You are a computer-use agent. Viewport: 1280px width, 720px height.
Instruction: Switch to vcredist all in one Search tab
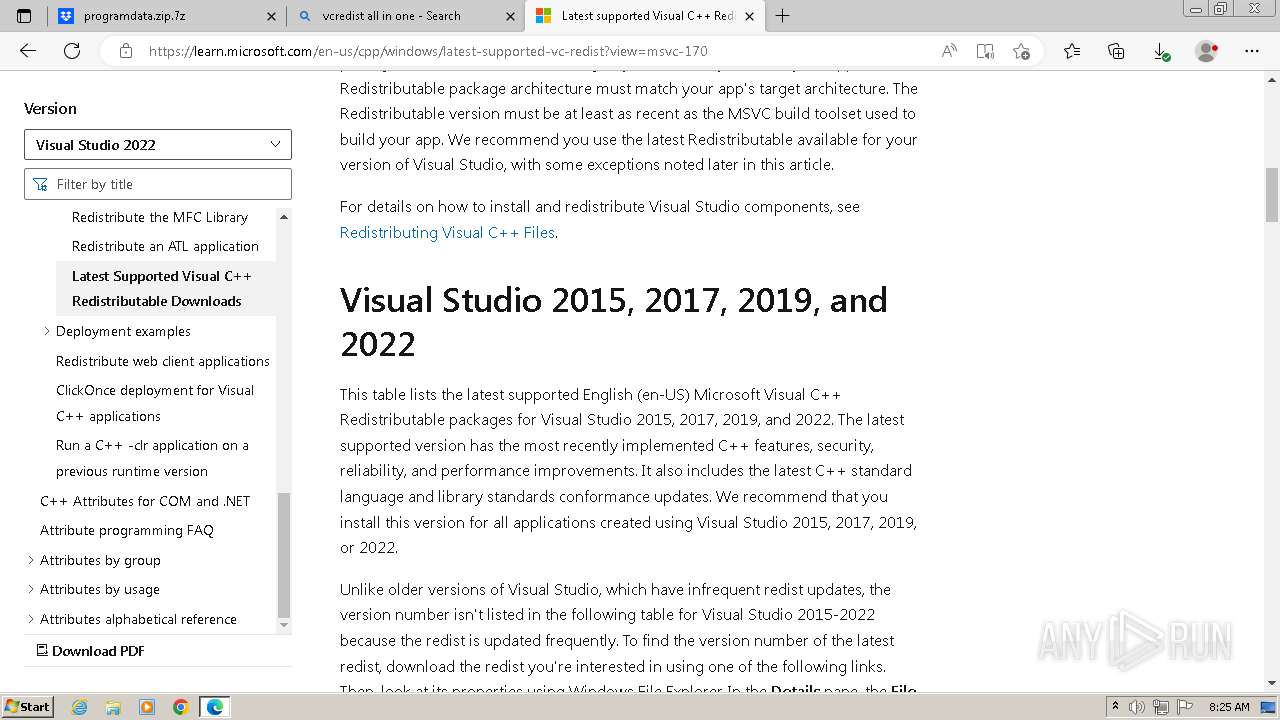pos(405,16)
